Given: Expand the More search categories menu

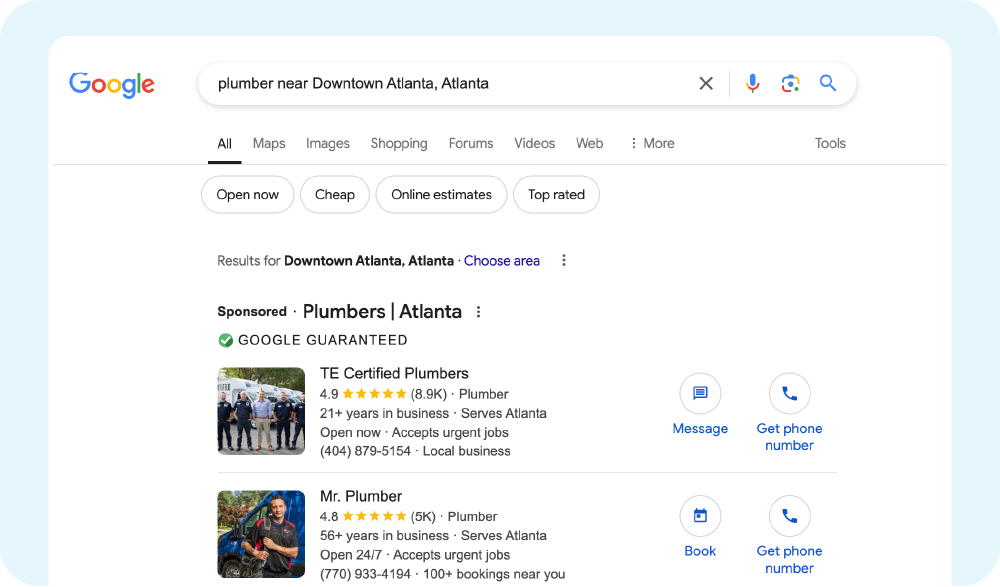Looking at the screenshot, I should 651,143.
